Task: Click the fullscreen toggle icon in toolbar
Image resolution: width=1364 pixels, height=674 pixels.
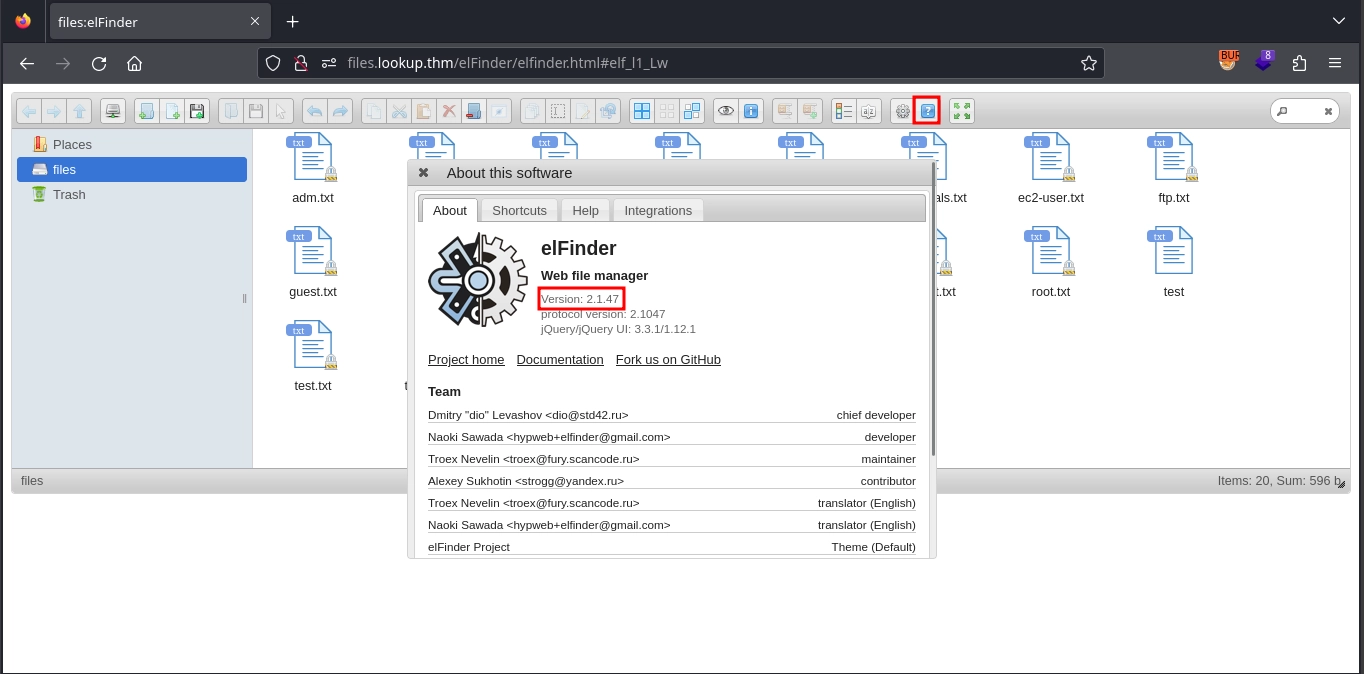Action: 961,111
